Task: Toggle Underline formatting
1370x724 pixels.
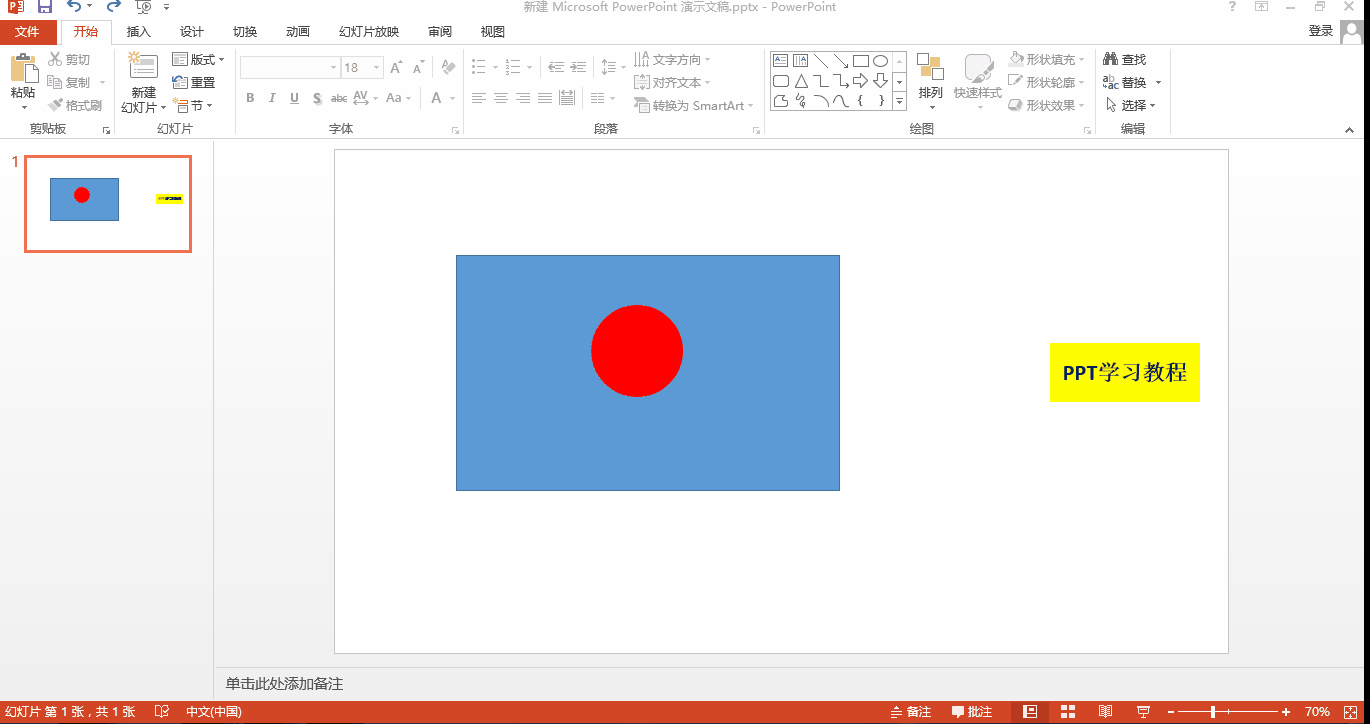Action: click(x=294, y=98)
